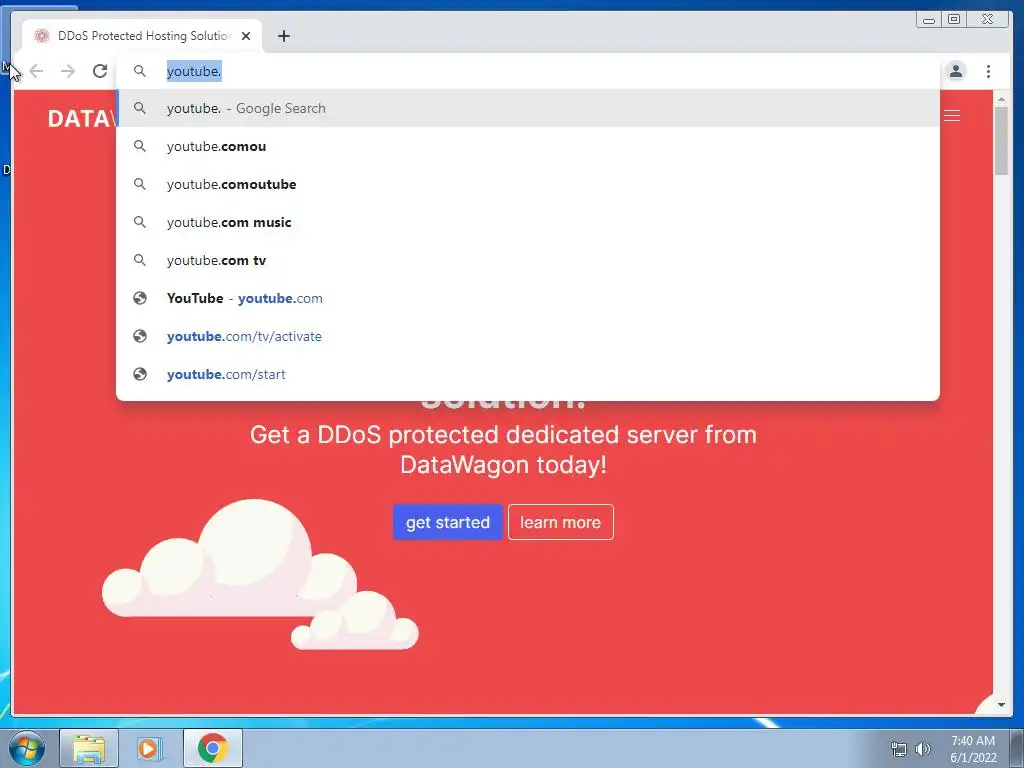Click the vertical scrollbar thumb
The width and height of the screenshot is (1024, 768).
[1001, 140]
